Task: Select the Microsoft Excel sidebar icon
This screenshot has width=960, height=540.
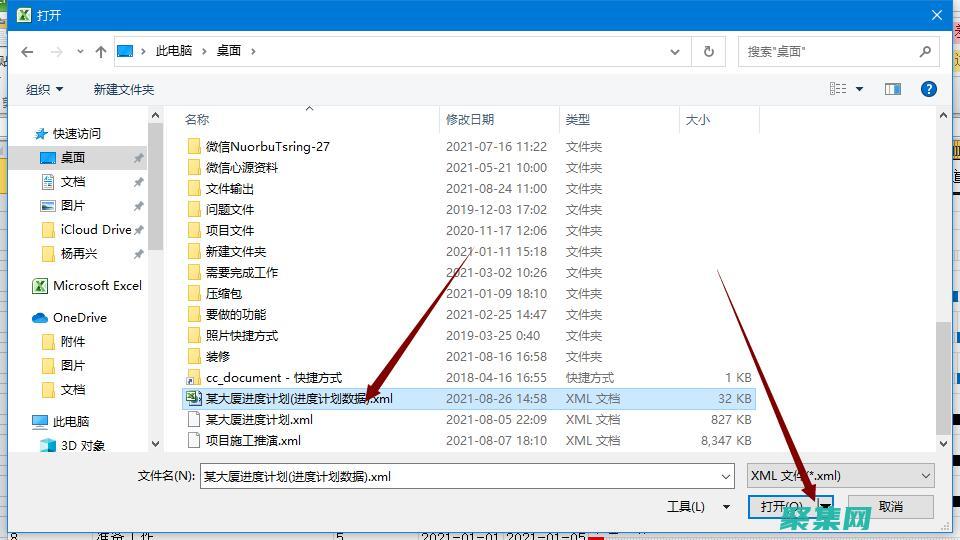Action: (x=40, y=286)
